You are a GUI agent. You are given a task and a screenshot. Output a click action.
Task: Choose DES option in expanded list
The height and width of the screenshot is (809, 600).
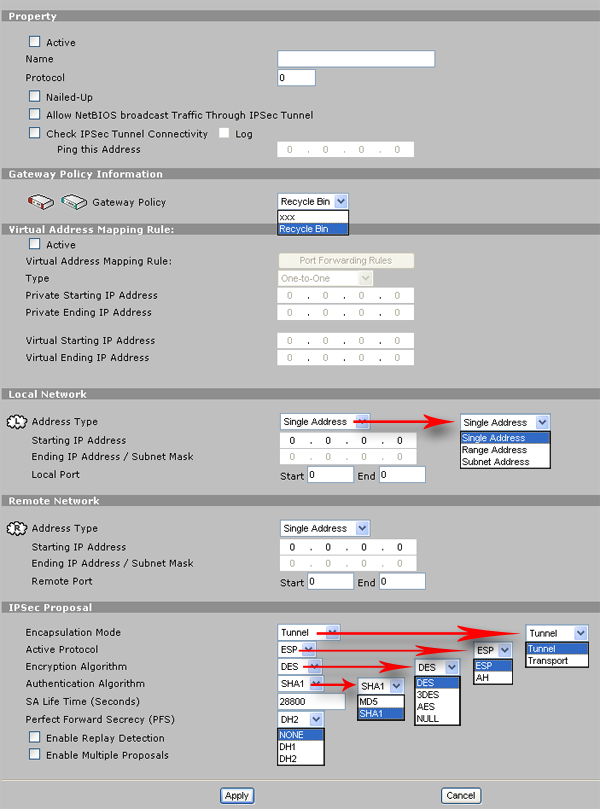coord(436,683)
